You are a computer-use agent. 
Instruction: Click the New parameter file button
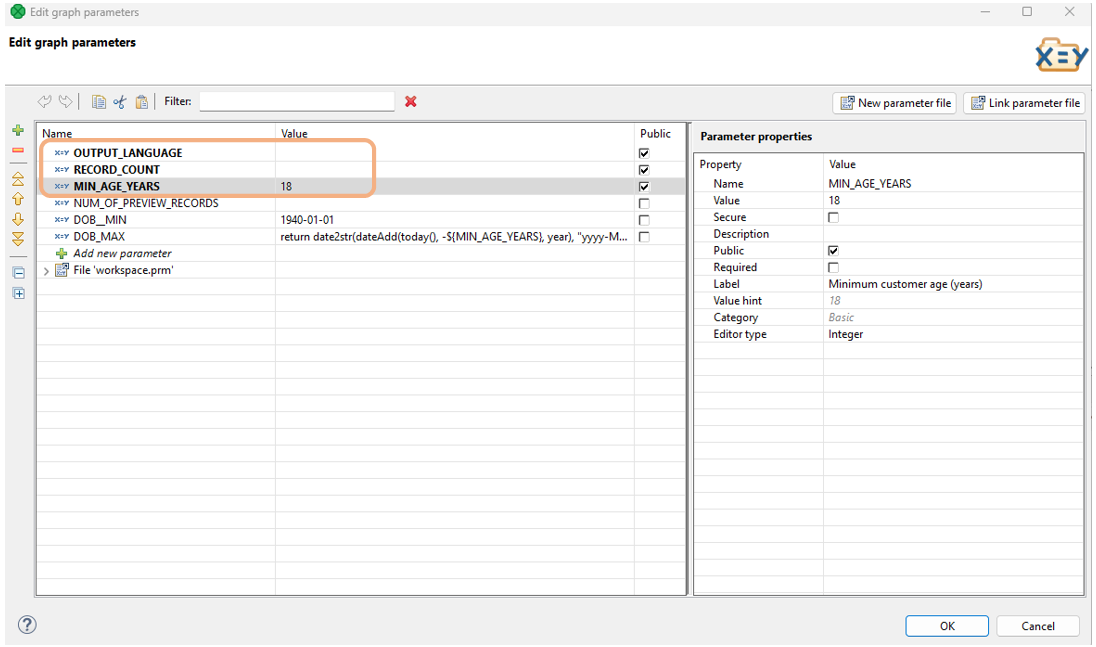coord(894,103)
